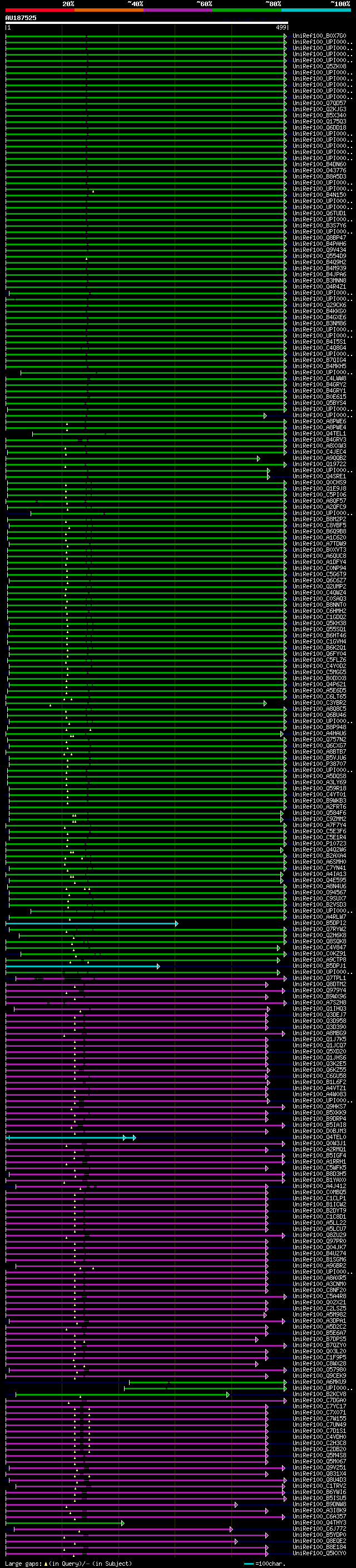Click the red ~20% identity legend segment

39,11
